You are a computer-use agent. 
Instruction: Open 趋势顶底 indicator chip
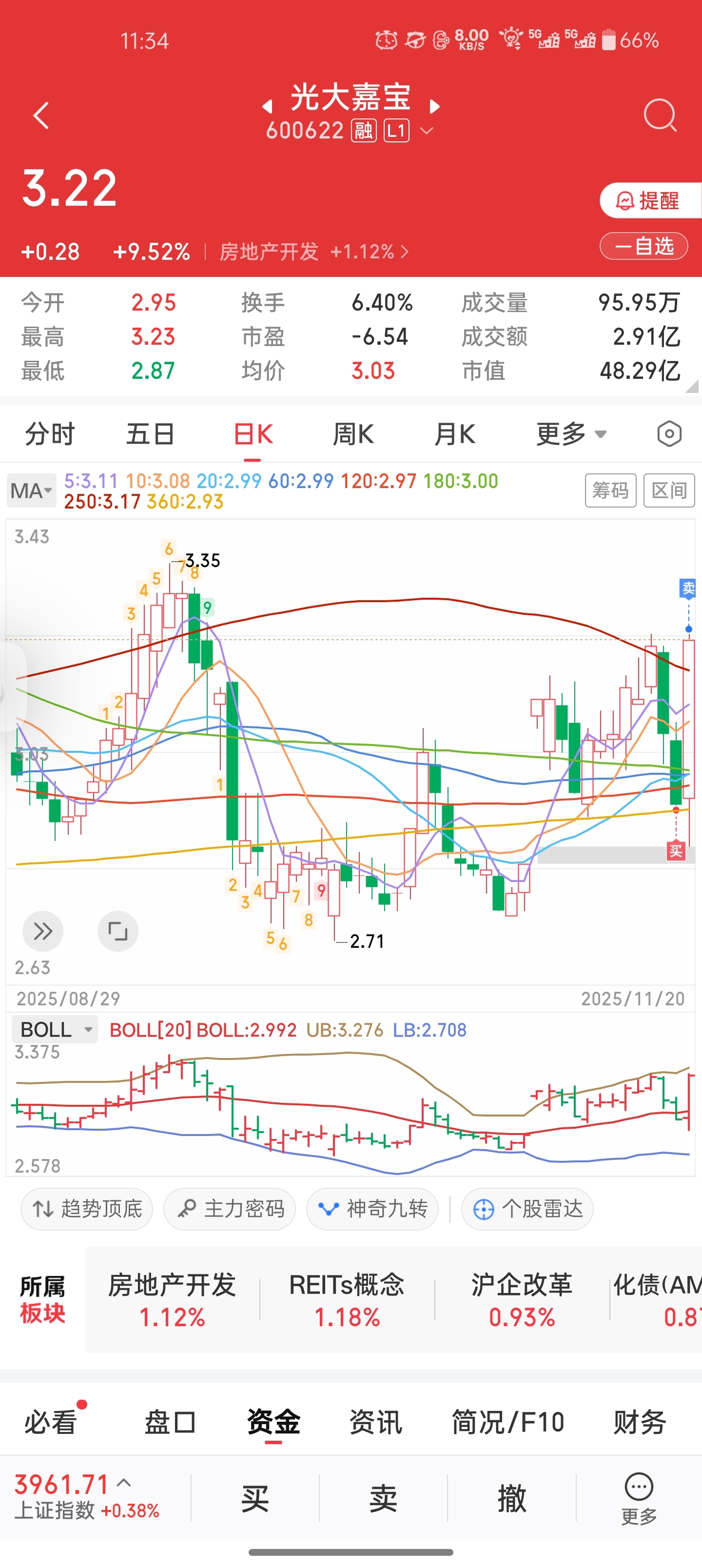86,1209
